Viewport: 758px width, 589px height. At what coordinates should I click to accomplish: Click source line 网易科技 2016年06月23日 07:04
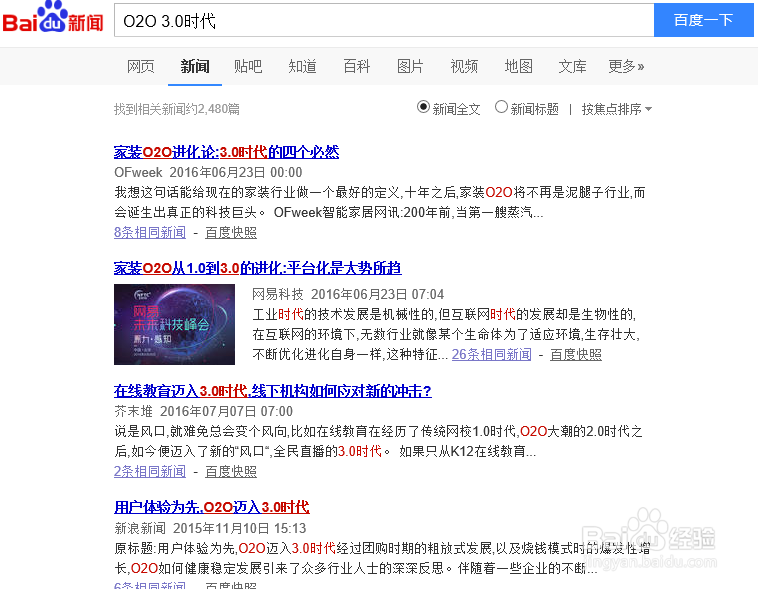348,294
